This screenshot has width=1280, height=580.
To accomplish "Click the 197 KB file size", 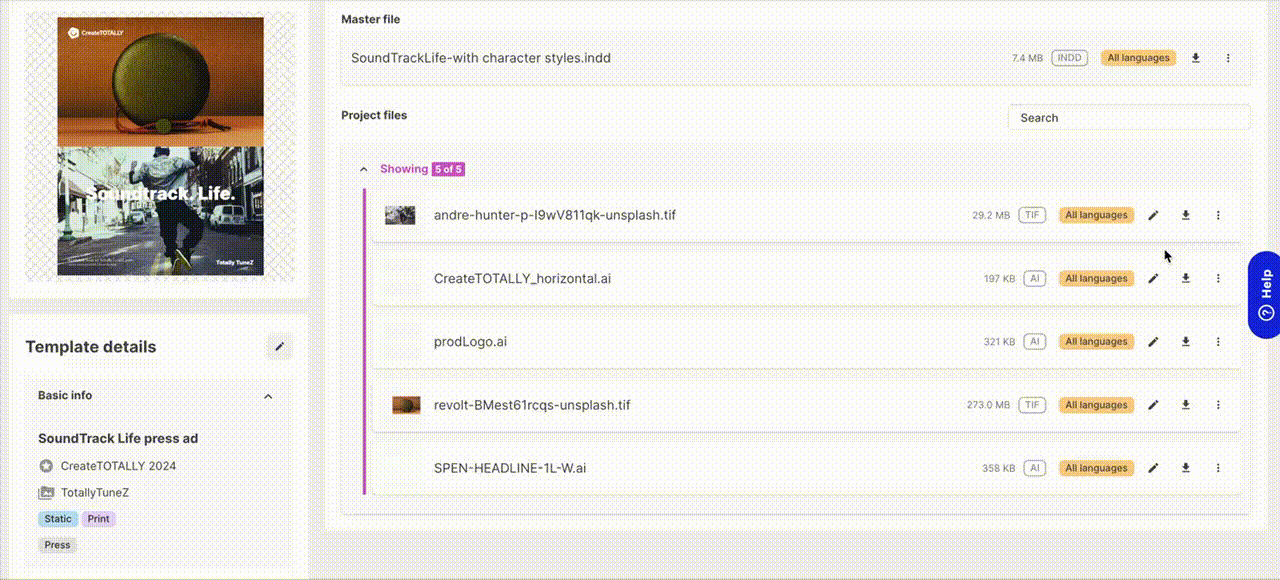I will (x=999, y=279).
